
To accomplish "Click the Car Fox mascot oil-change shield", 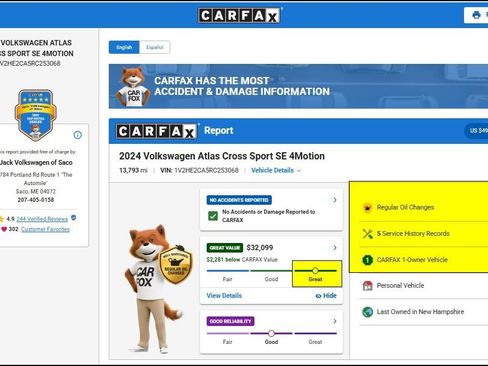I will [176, 264].
